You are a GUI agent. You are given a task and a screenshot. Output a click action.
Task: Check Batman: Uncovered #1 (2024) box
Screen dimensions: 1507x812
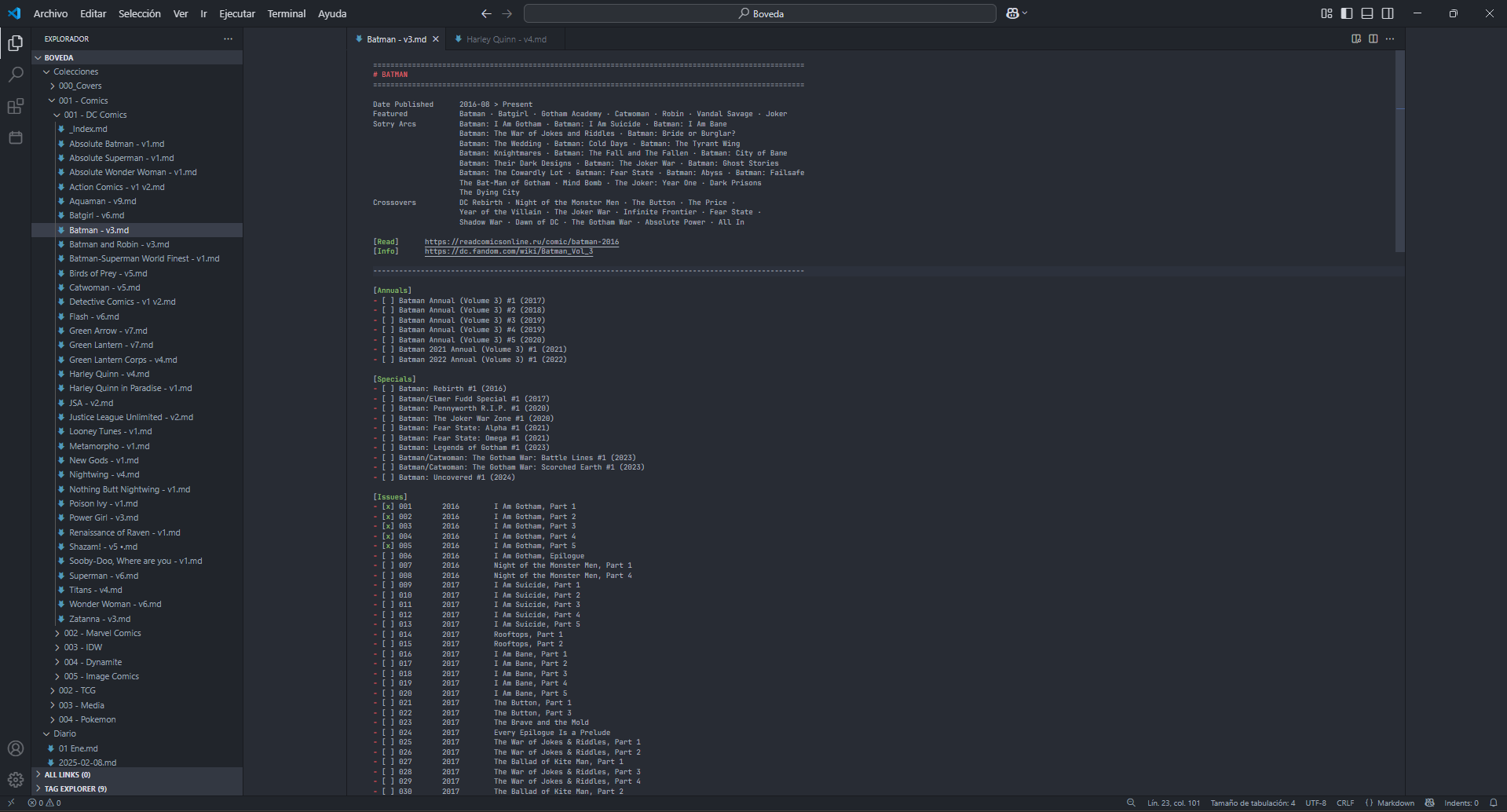[x=388, y=477]
